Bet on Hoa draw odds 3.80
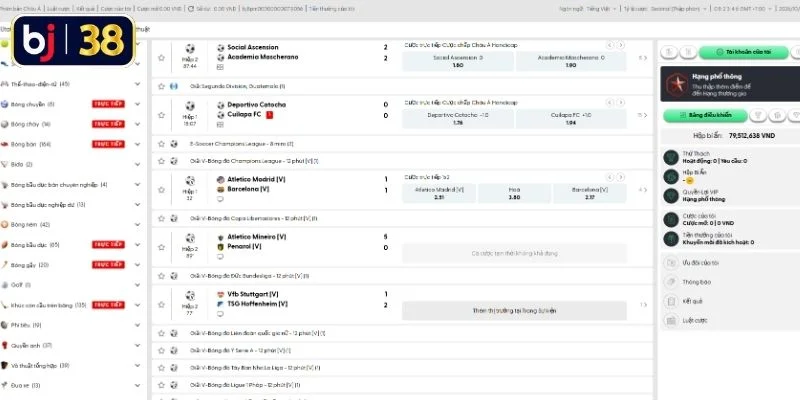This screenshot has width=800, height=400. coord(514,193)
